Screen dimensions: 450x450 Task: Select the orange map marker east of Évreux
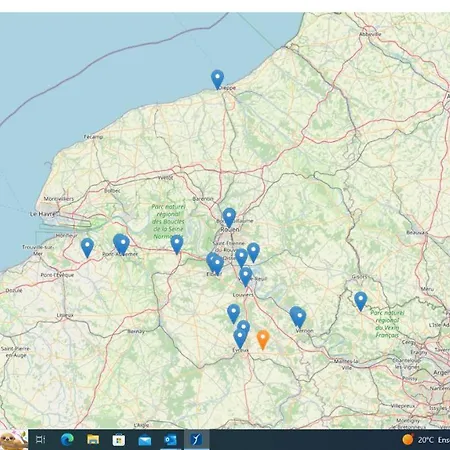point(263,339)
